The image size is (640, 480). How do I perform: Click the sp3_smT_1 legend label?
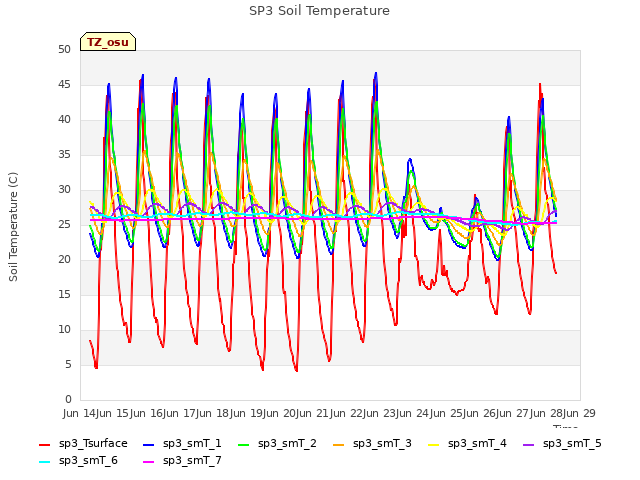click(x=192, y=443)
